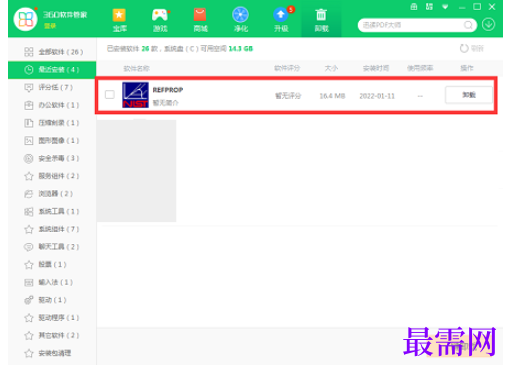Click the 360 software manager logo
515x373 pixels.
pos(26,19)
